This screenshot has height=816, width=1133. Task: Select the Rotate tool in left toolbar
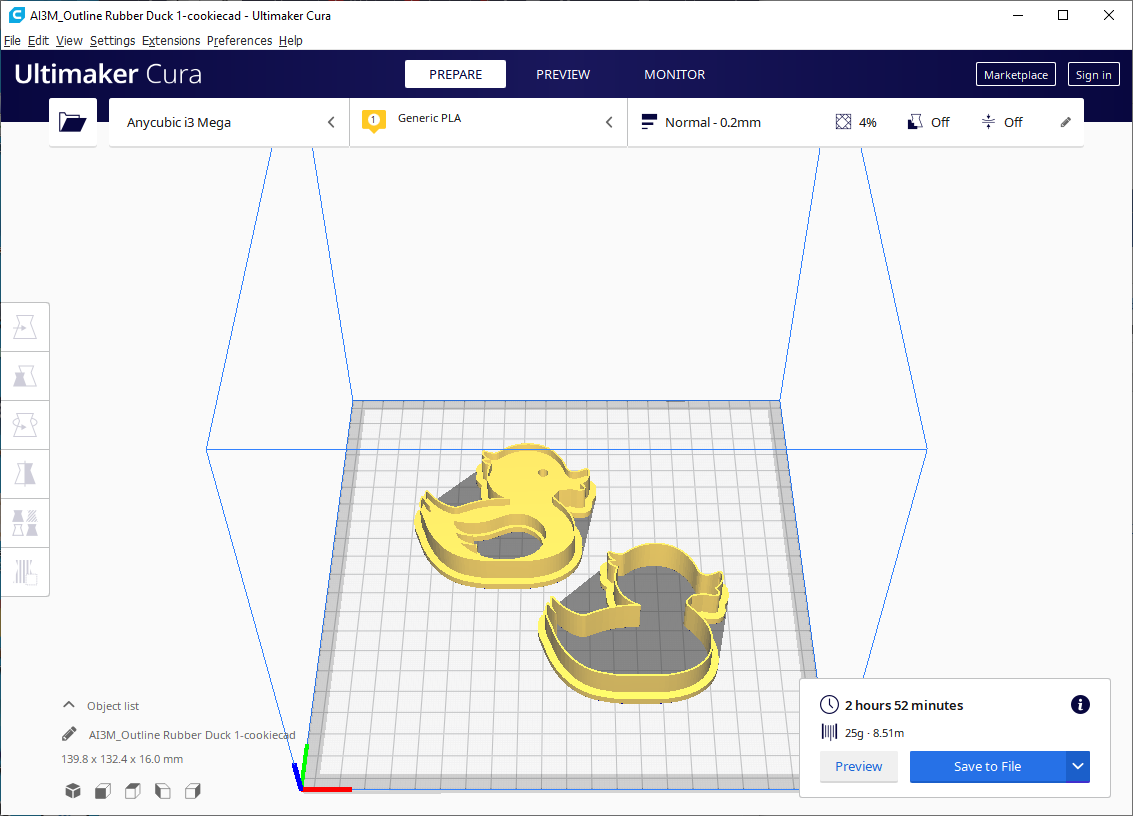25,425
